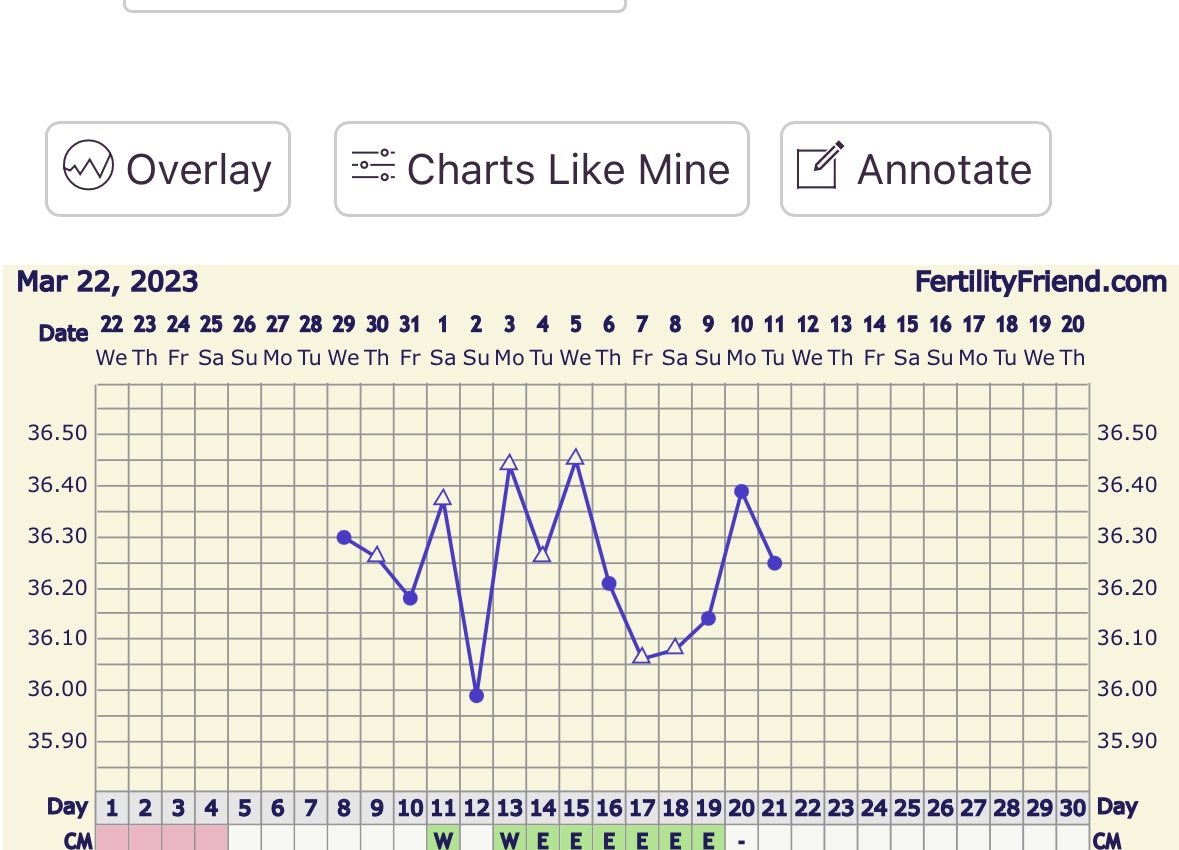Click the dash CM cell on day 20
Viewport: 1179px width, 850px height.
(x=741, y=840)
